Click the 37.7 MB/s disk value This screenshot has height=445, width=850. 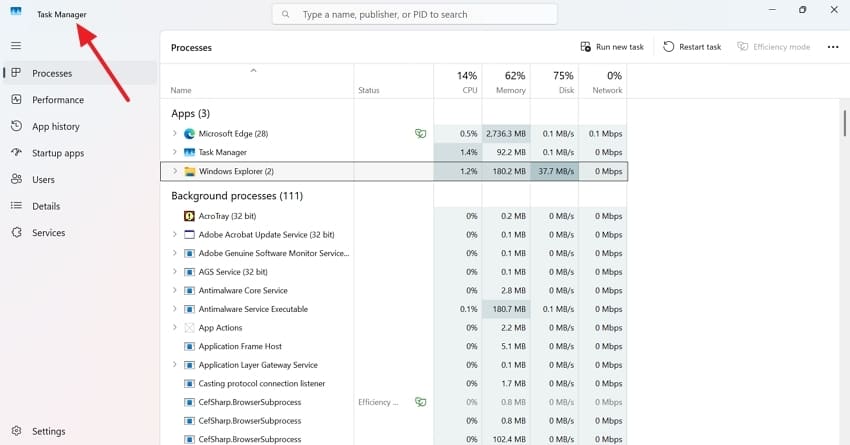point(555,171)
